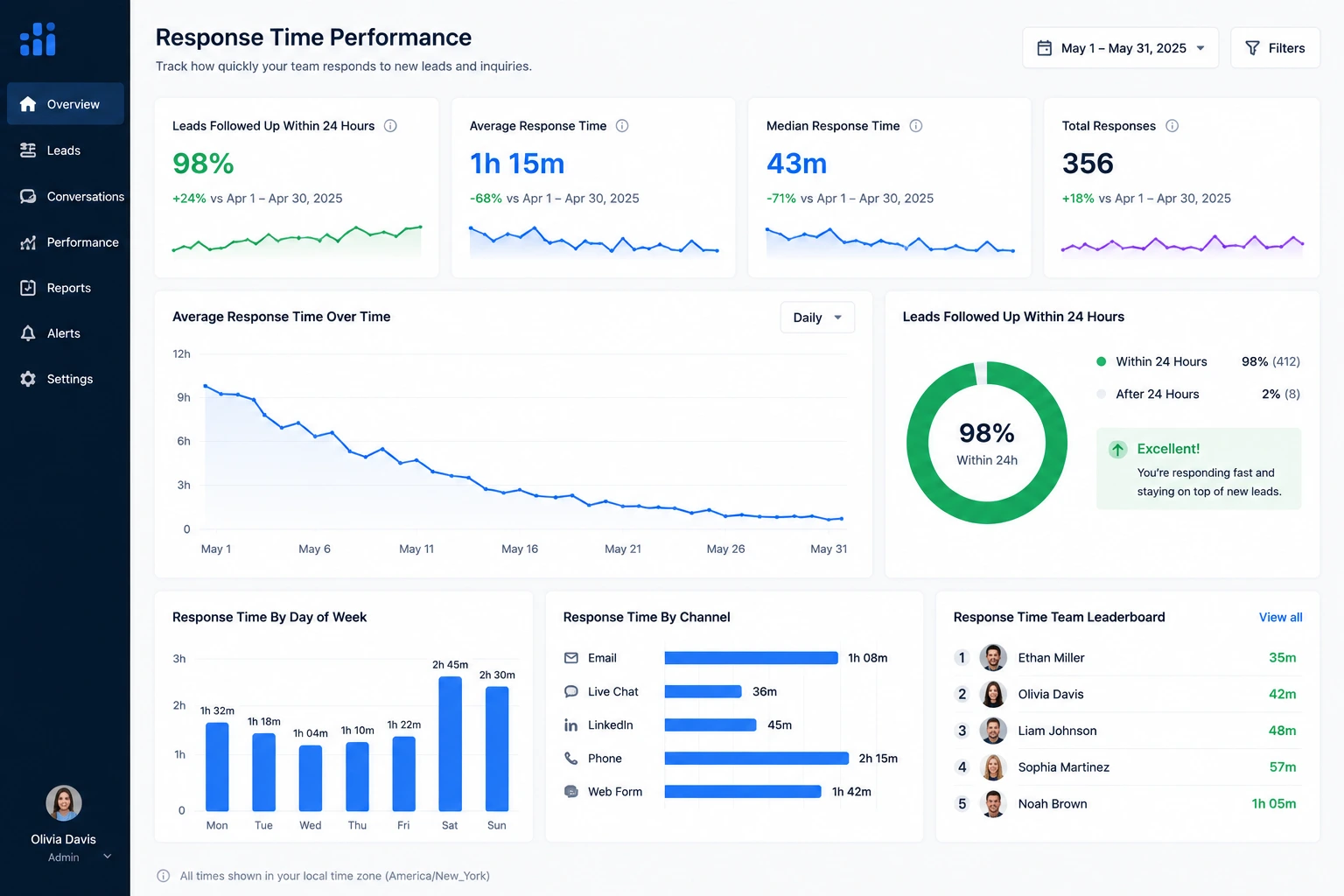Click Noah Brown's avatar
Viewport: 1344px width, 896px height.
992,804
